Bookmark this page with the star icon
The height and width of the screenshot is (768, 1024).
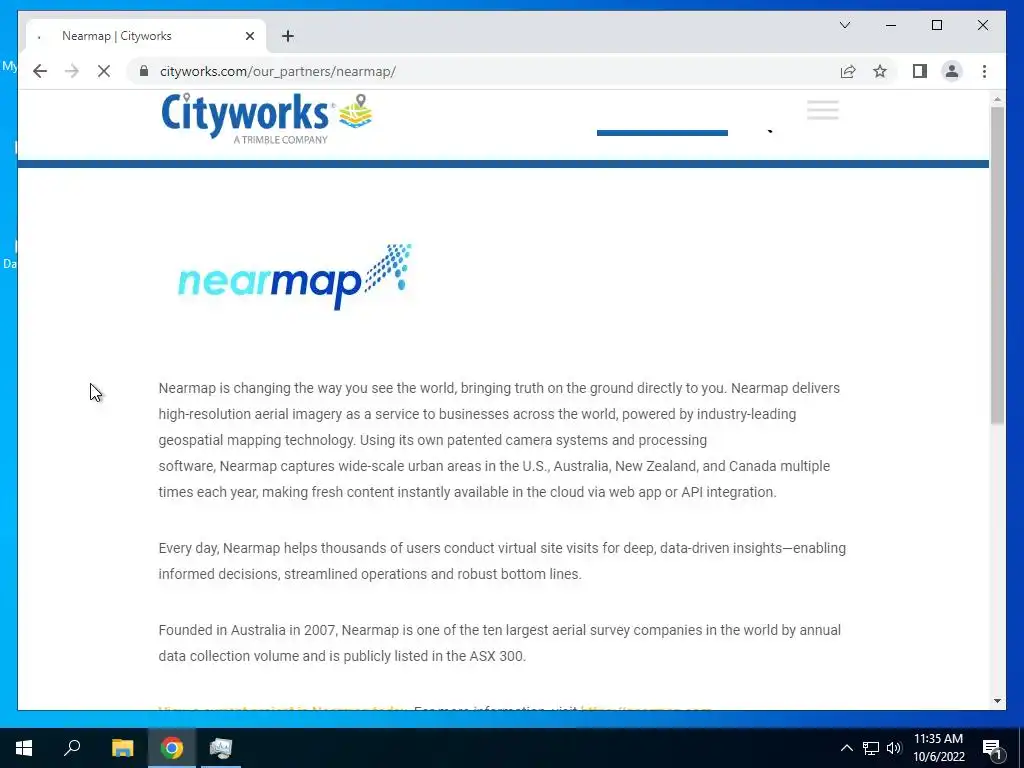click(x=880, y=71)
